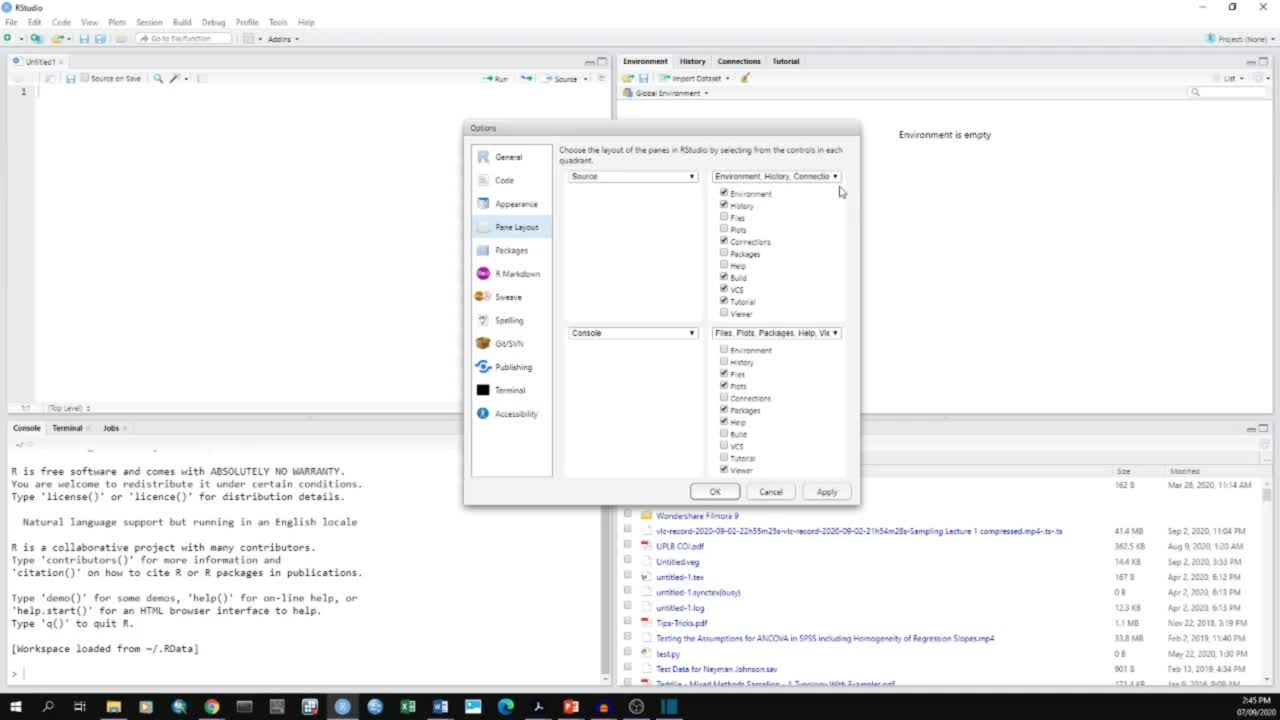The height and width of the screenshot is (720, 1280).
Task: Open the File menu
Action: tap(11, 22)
